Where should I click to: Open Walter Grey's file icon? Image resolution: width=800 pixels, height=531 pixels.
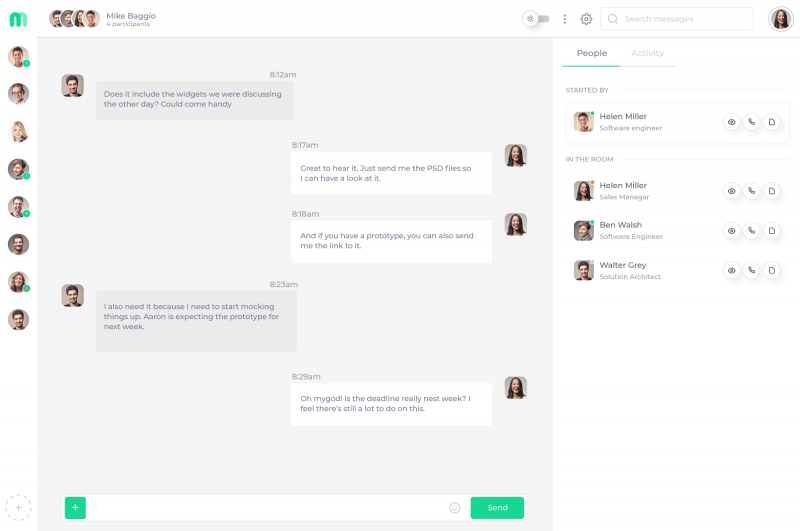(772, 270)
